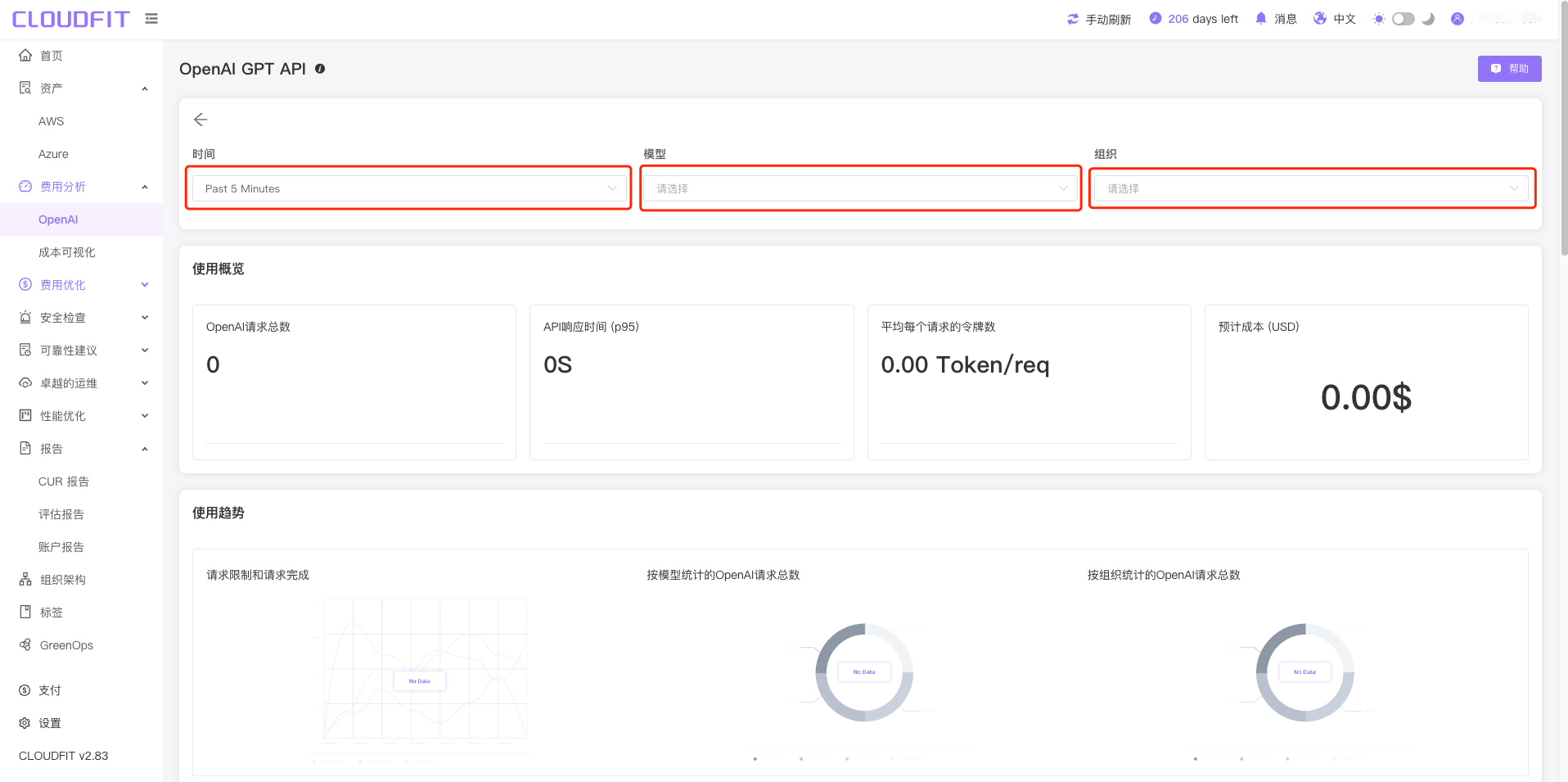The height and width of the screenshot is (782, 1568).
Task: Click the CLOUDFIT v2.83 version text
Action: [x=63, y=756]
